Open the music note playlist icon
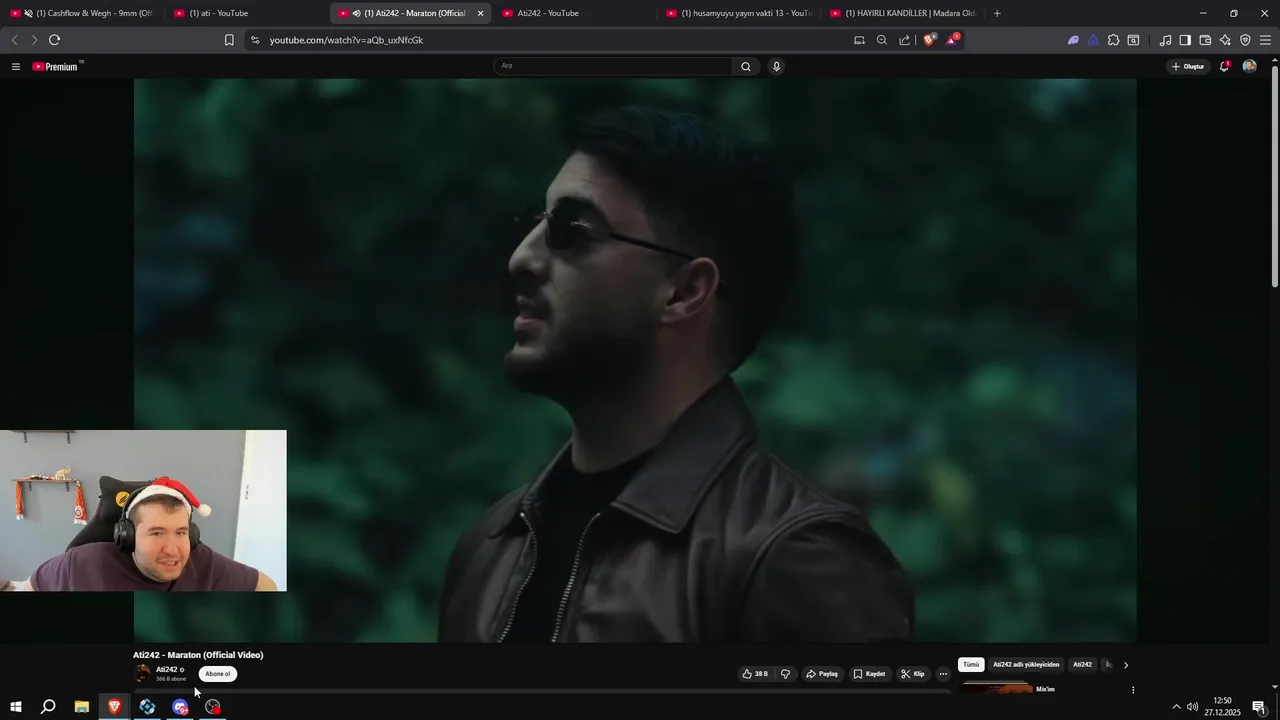The height and width of the screenshot is (720, 1280). point(1165,40)
